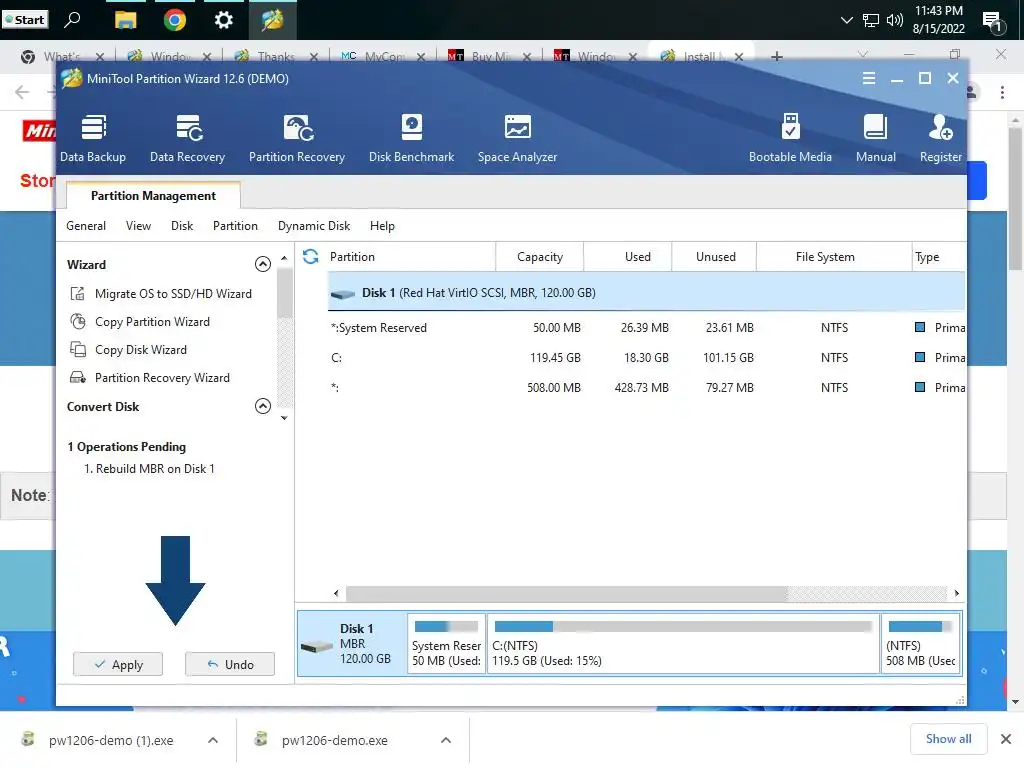Image resolution: width=1024 pixels, height=768 pixels.
Task: Select Disk 1 drive icon in disk map
Action: pos(317,647)
